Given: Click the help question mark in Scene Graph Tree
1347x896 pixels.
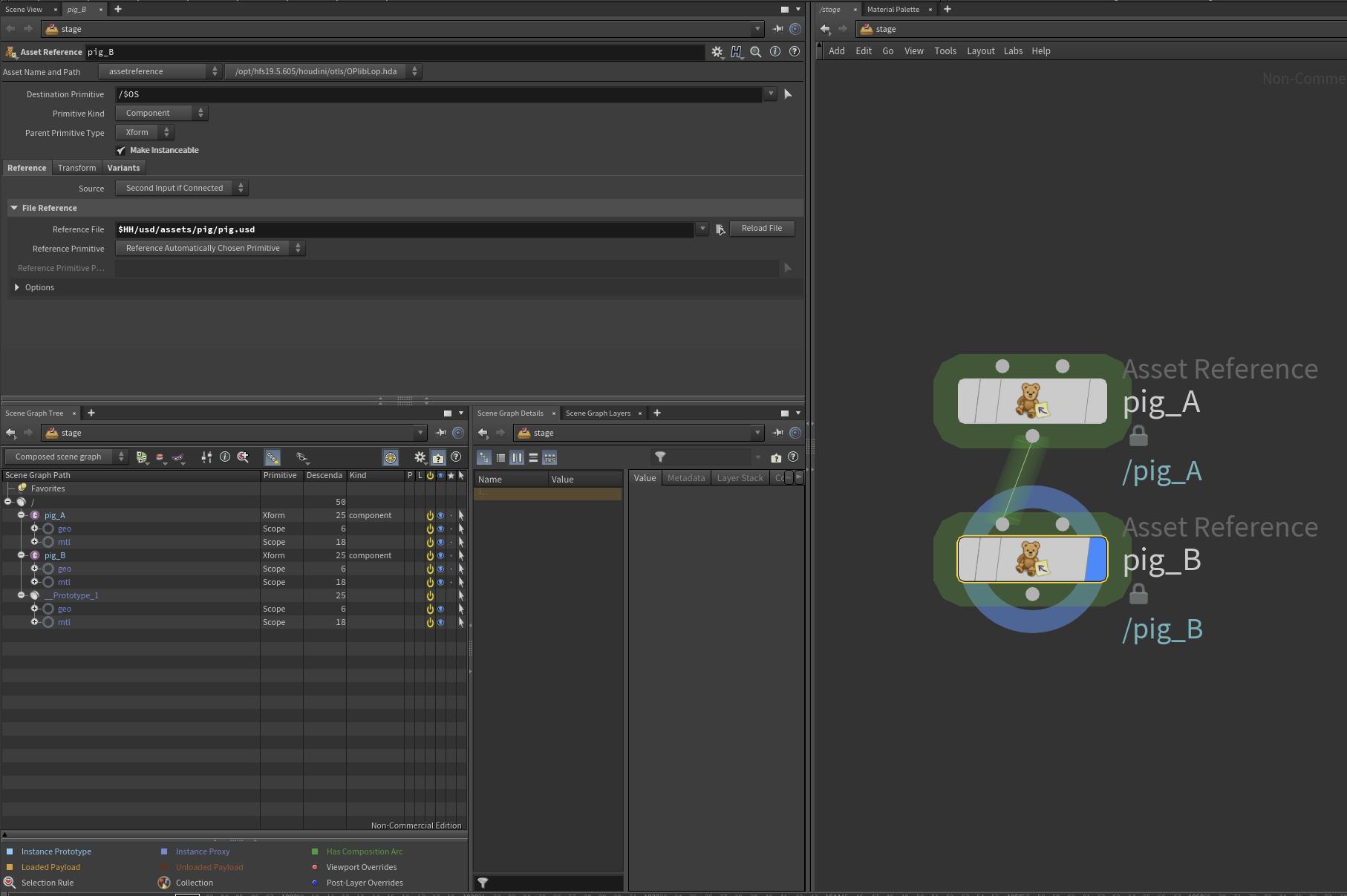Looking at the screenshot, I should [457, 457].
